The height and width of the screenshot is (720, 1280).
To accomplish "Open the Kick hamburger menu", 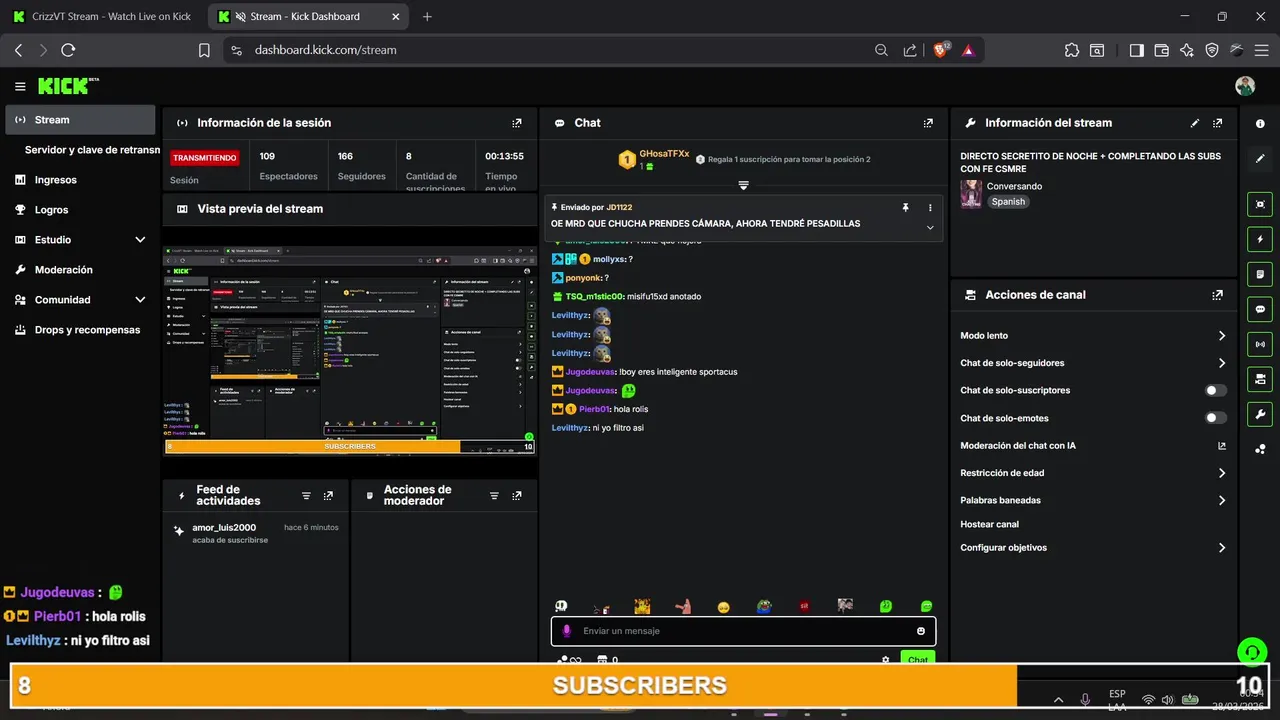I will coord(20,87).
